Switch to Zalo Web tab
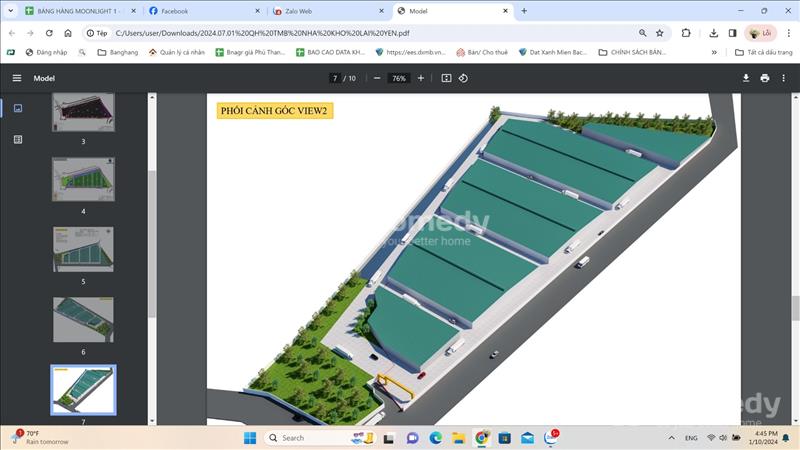 (x=328, y=11)
